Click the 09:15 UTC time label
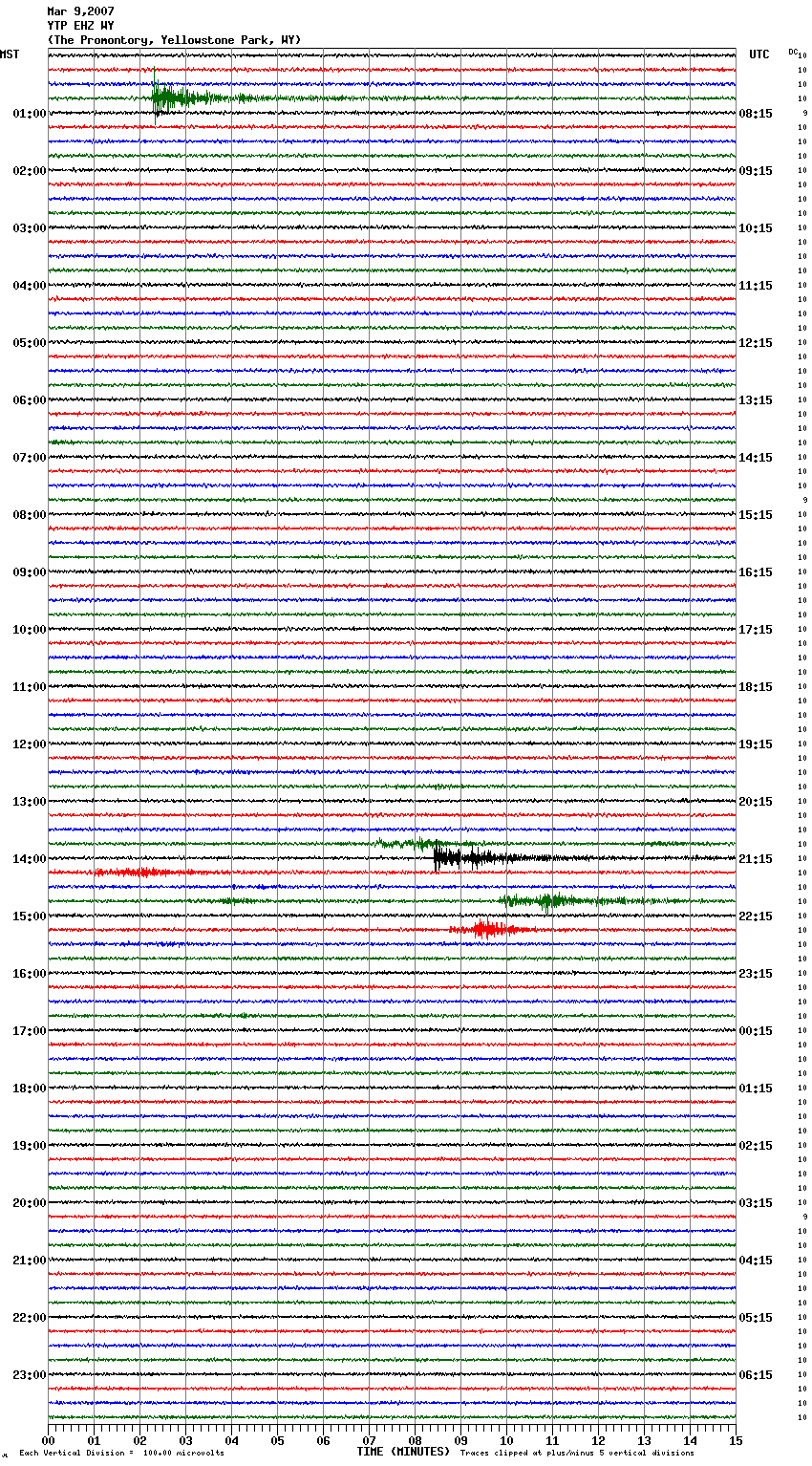 [x=756, y=171]
